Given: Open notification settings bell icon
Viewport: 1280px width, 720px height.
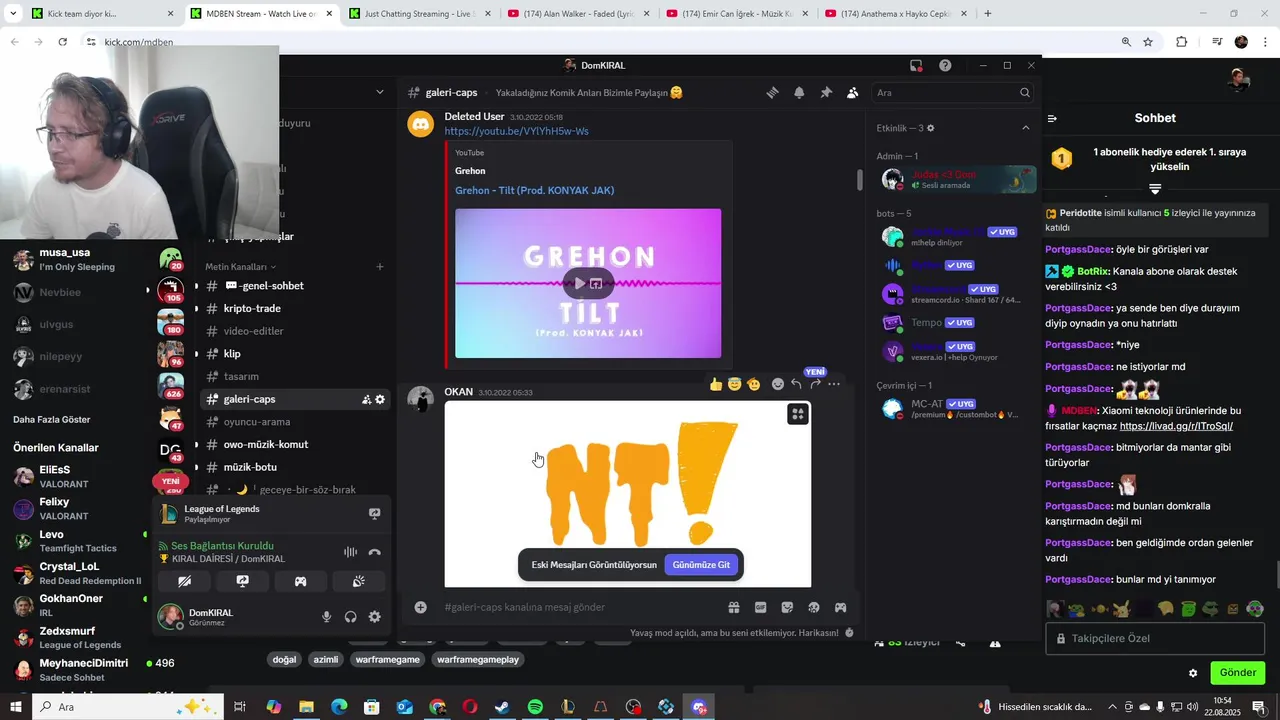Looking at the screenshot, I should click(799, 92).
